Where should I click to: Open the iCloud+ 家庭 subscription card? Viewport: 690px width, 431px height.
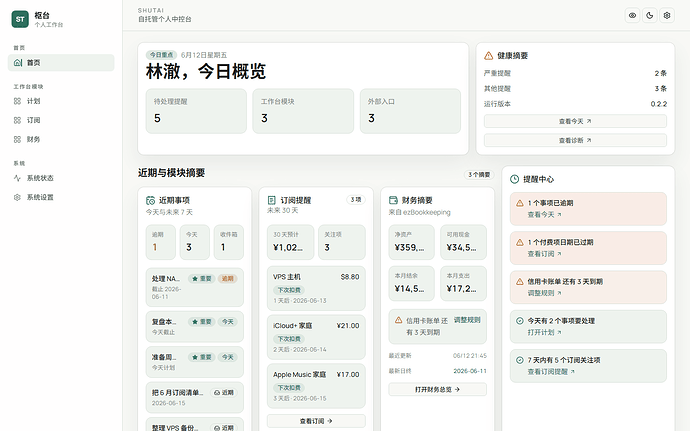pos(316,337)
